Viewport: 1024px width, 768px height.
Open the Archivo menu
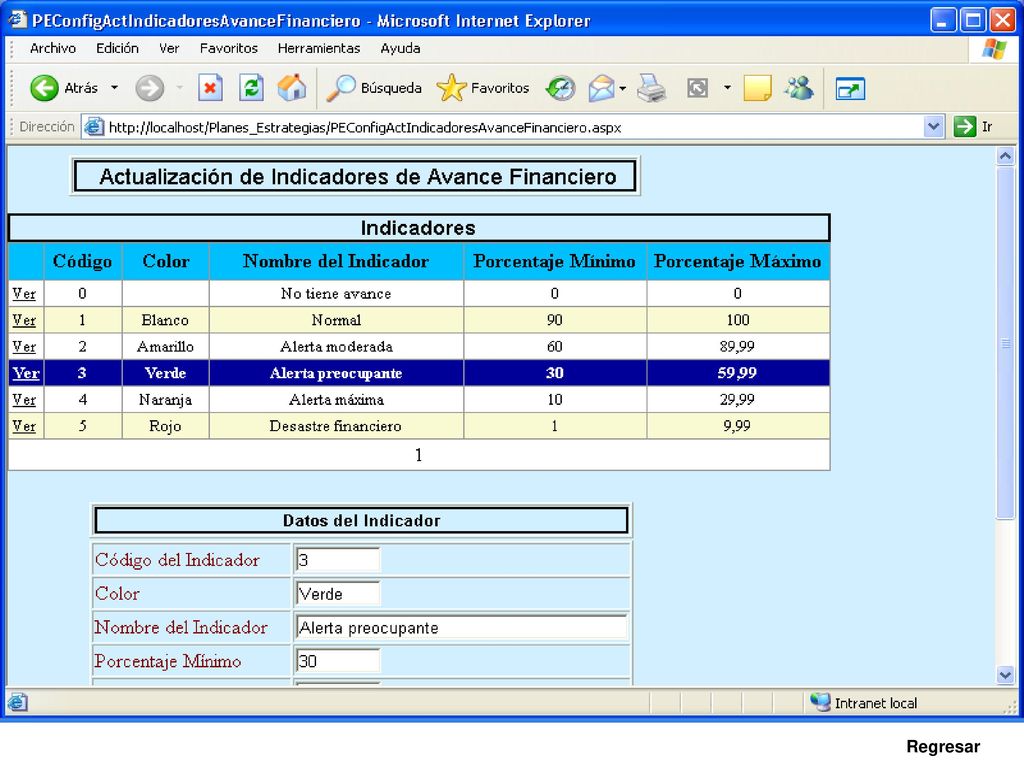(53, 48)
